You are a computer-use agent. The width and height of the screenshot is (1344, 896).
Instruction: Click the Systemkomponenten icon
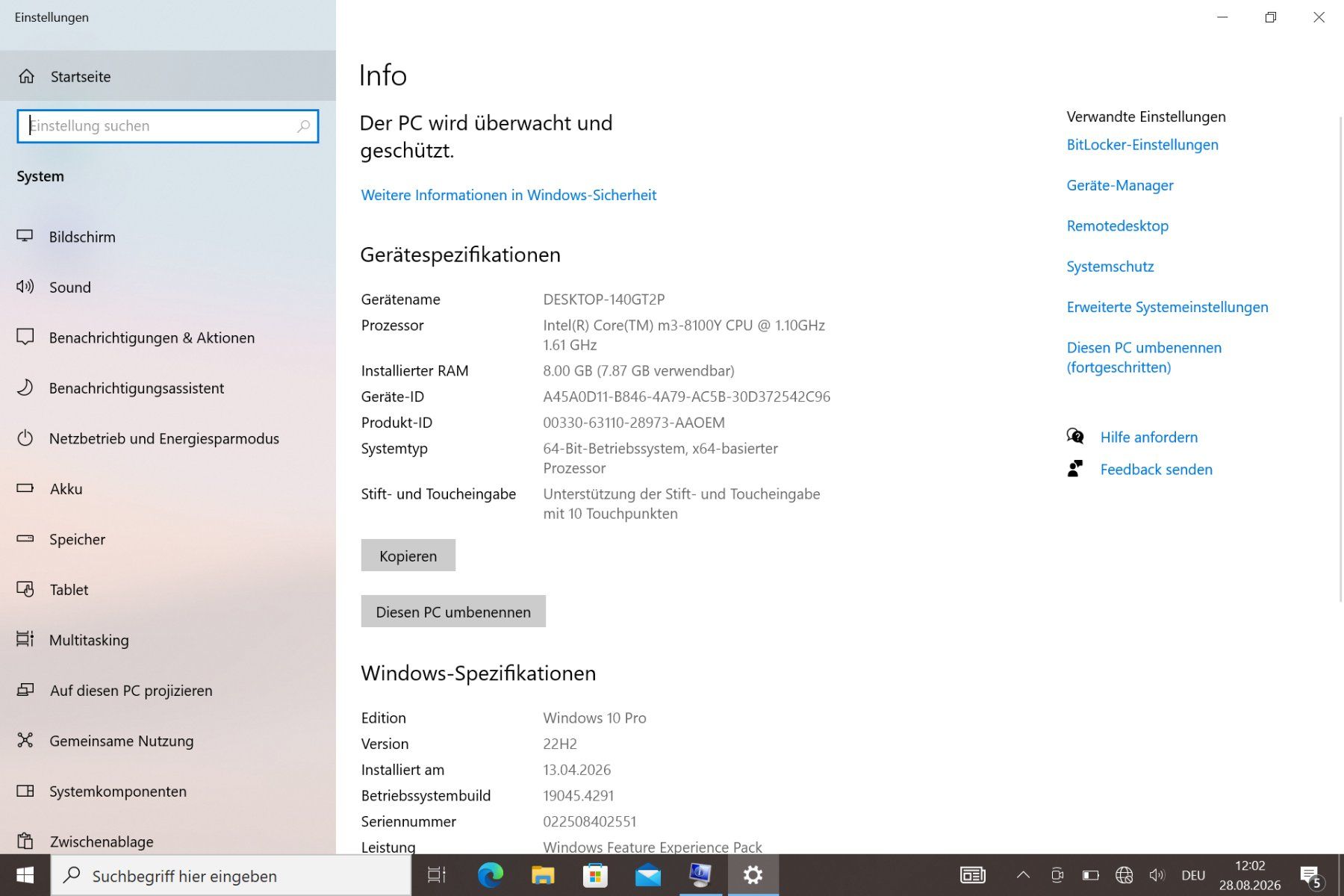click(x=25, y=791)
